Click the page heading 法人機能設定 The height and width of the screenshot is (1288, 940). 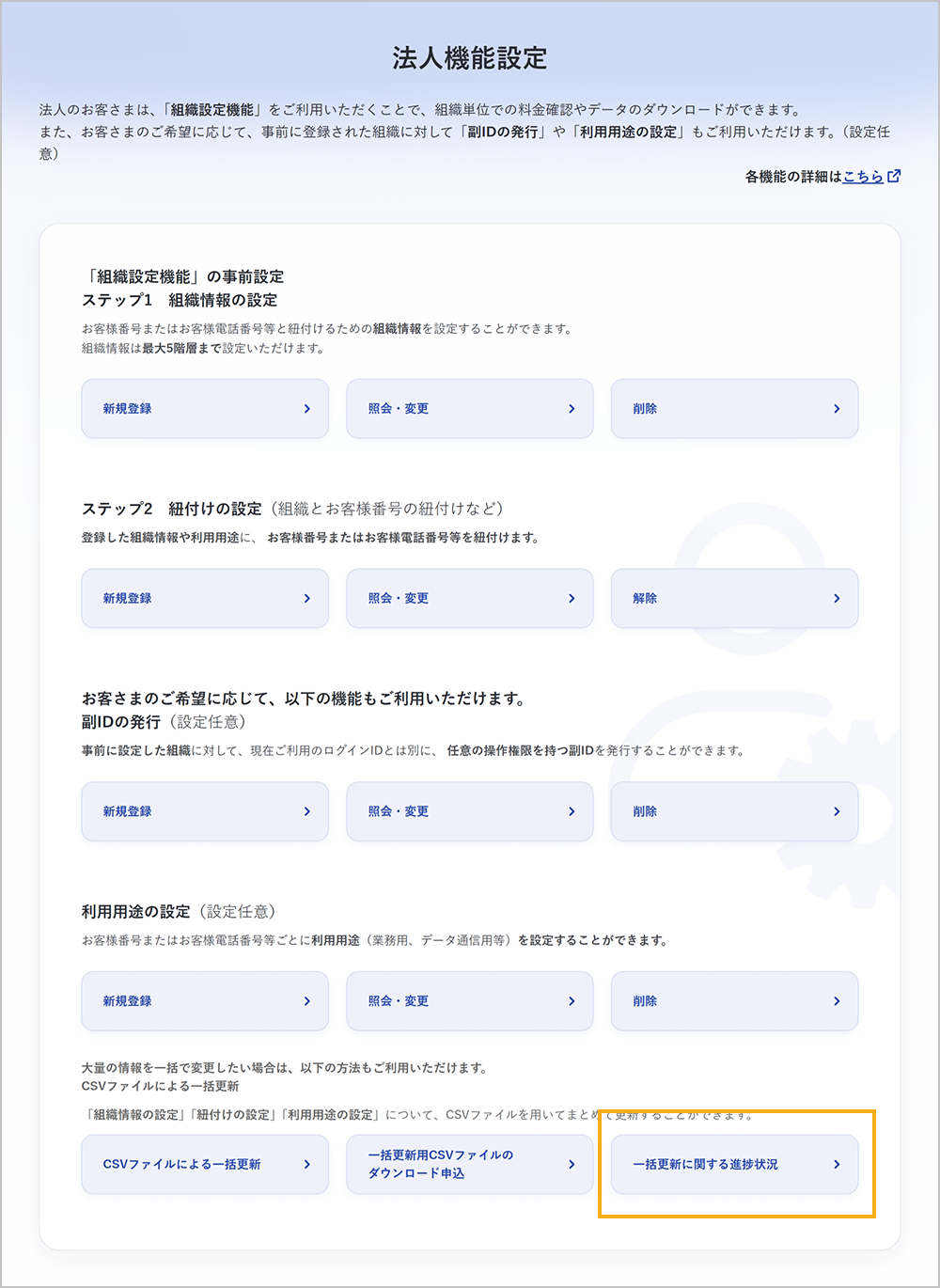tap(470, 58)
